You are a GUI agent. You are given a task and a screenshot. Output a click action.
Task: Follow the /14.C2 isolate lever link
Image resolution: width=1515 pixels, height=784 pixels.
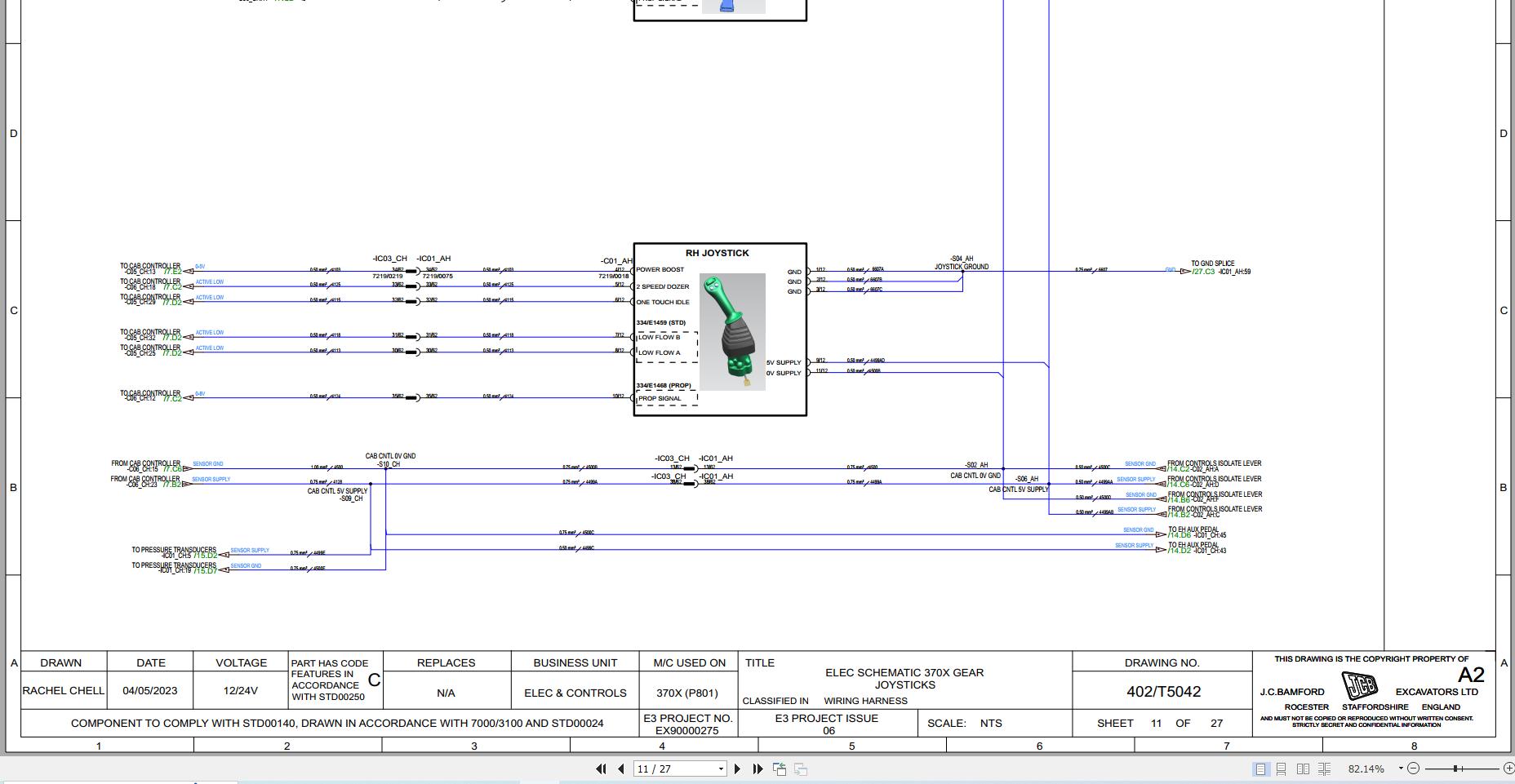(x=1179, y=469)
